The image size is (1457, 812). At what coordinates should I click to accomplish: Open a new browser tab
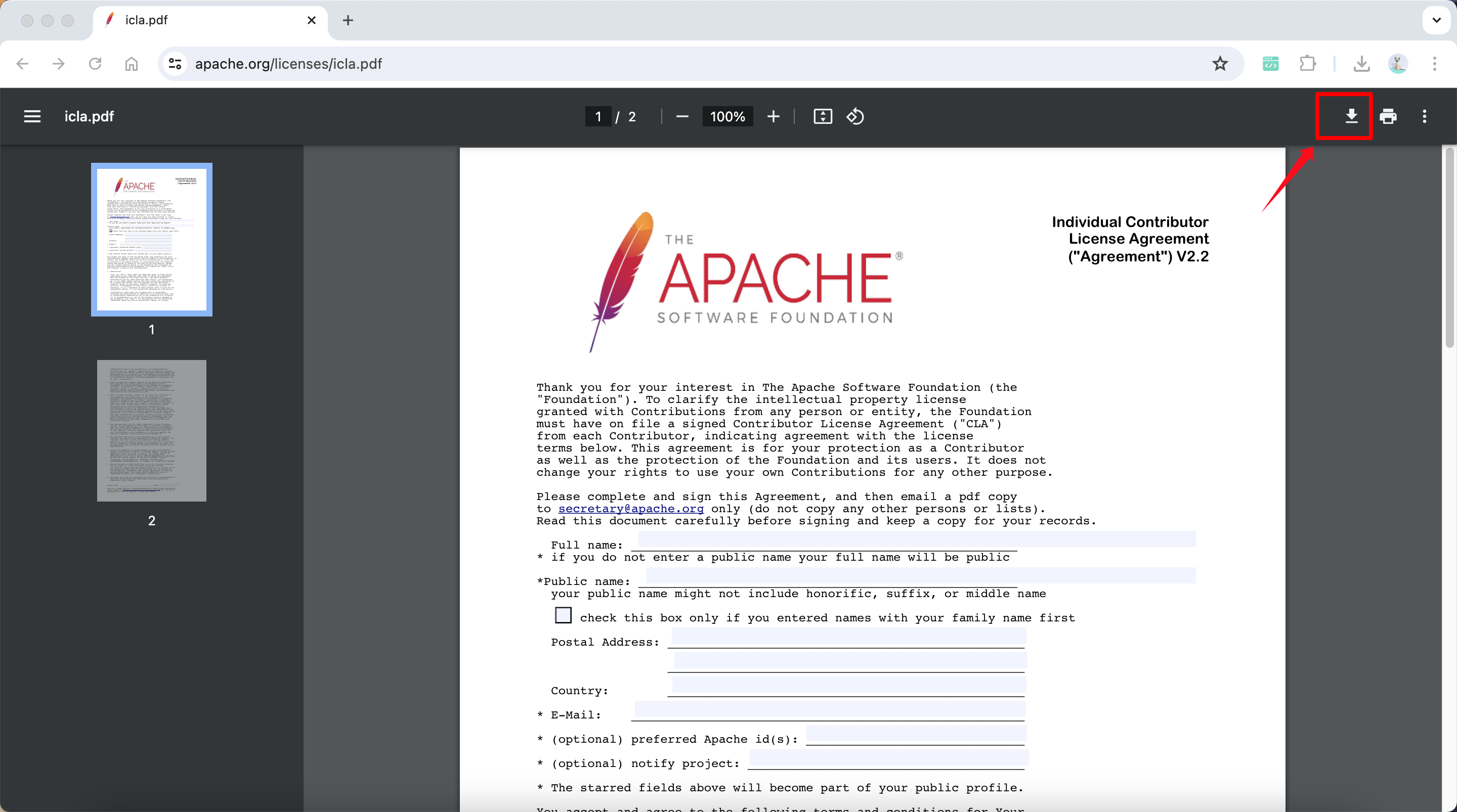(348, 20)
